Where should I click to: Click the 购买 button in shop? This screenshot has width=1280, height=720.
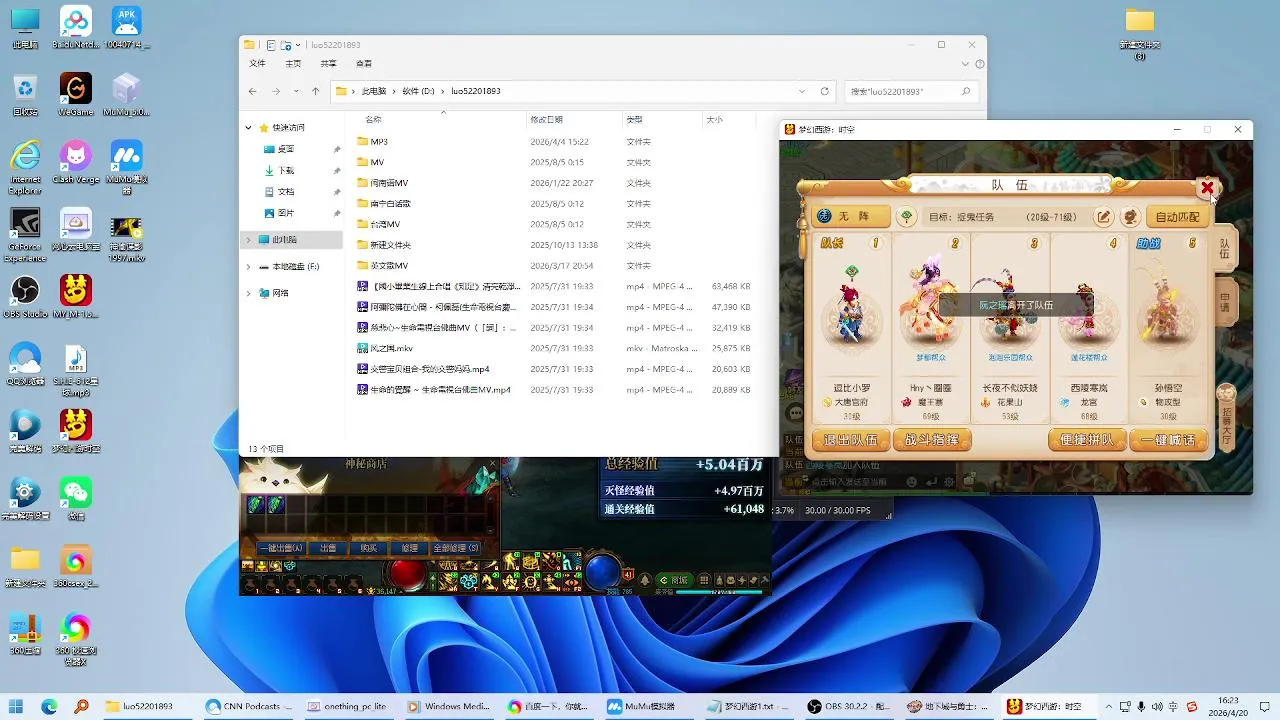(369, 548)
